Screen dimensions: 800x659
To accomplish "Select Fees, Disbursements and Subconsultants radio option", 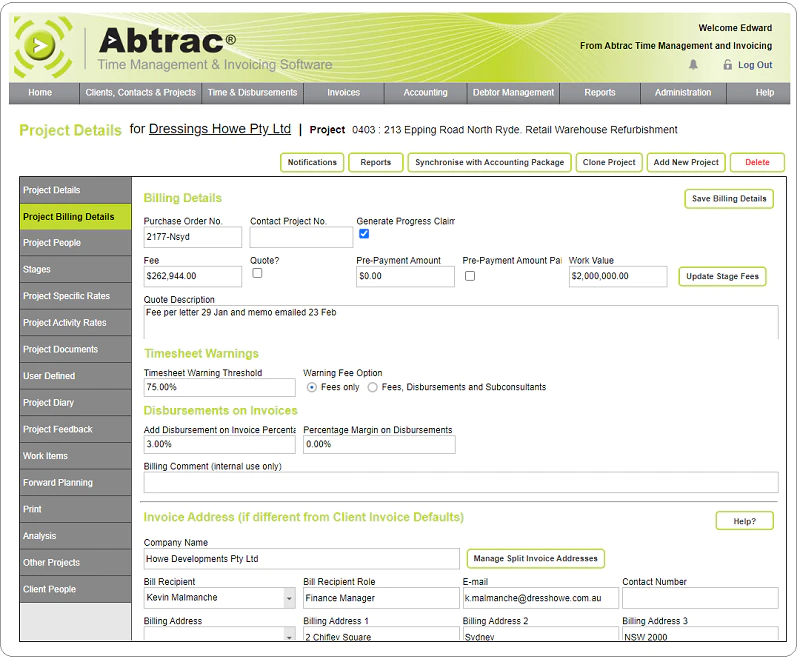I will [372, 388].
